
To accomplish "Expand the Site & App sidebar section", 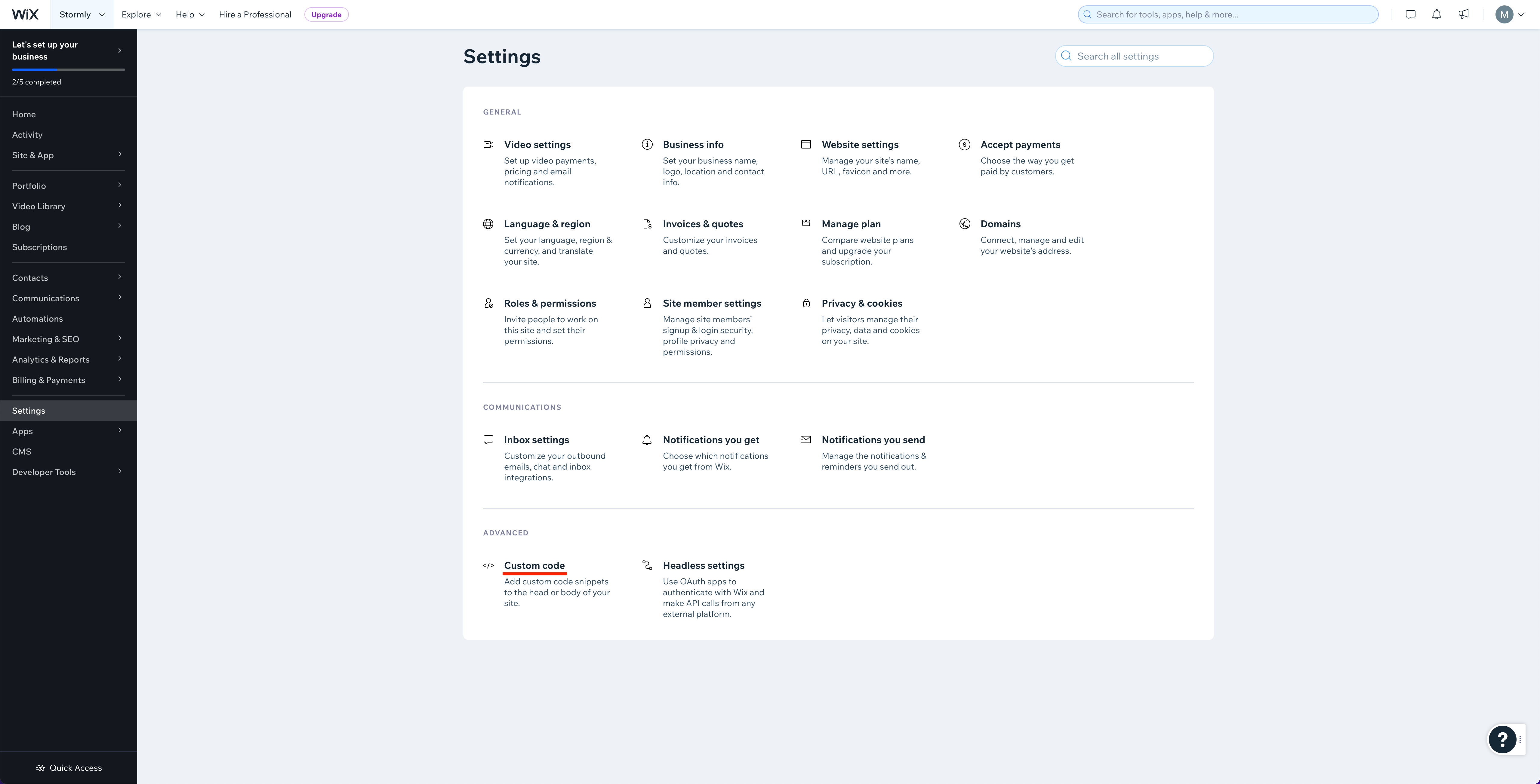I will (x=68, y=155).
